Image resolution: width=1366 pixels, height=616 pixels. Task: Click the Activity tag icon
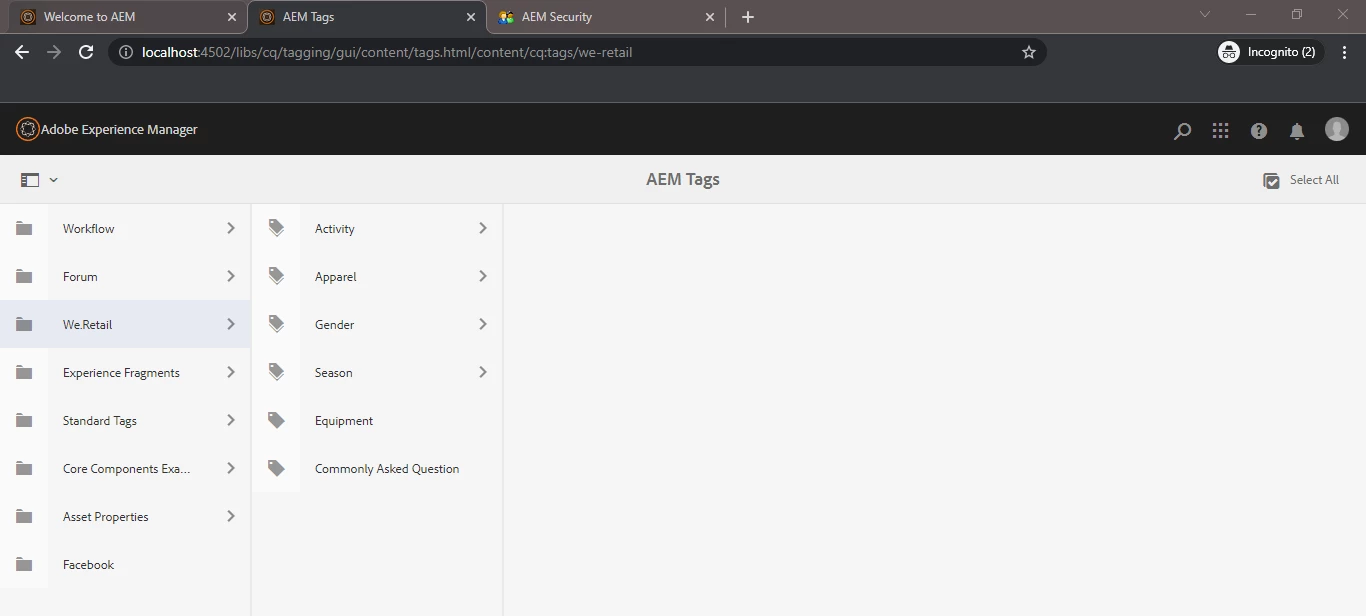click(x=276, y=228)
